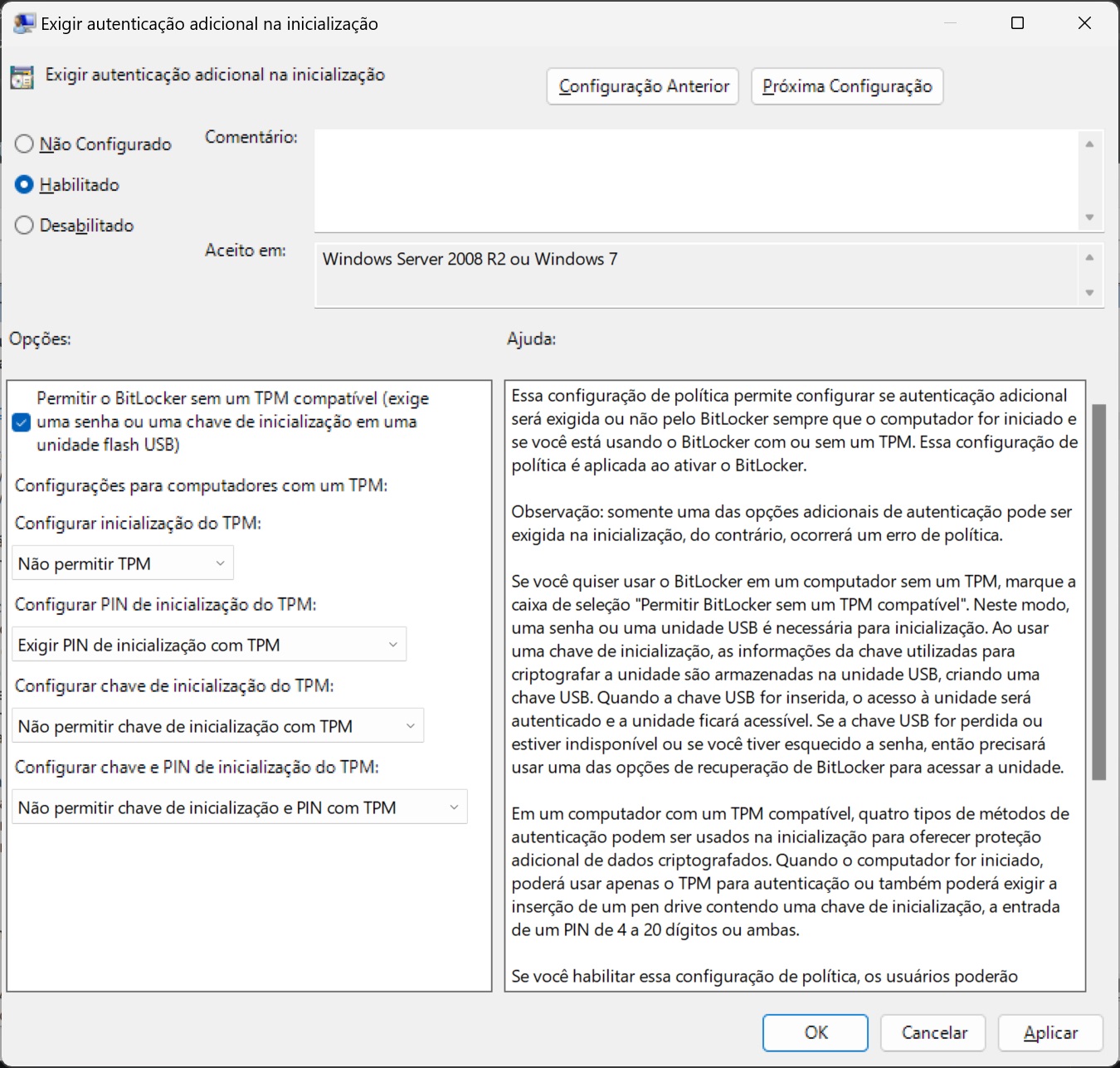Close the dialog with the X button
The image size is (1120, 1068).
tap(1084, 23)
